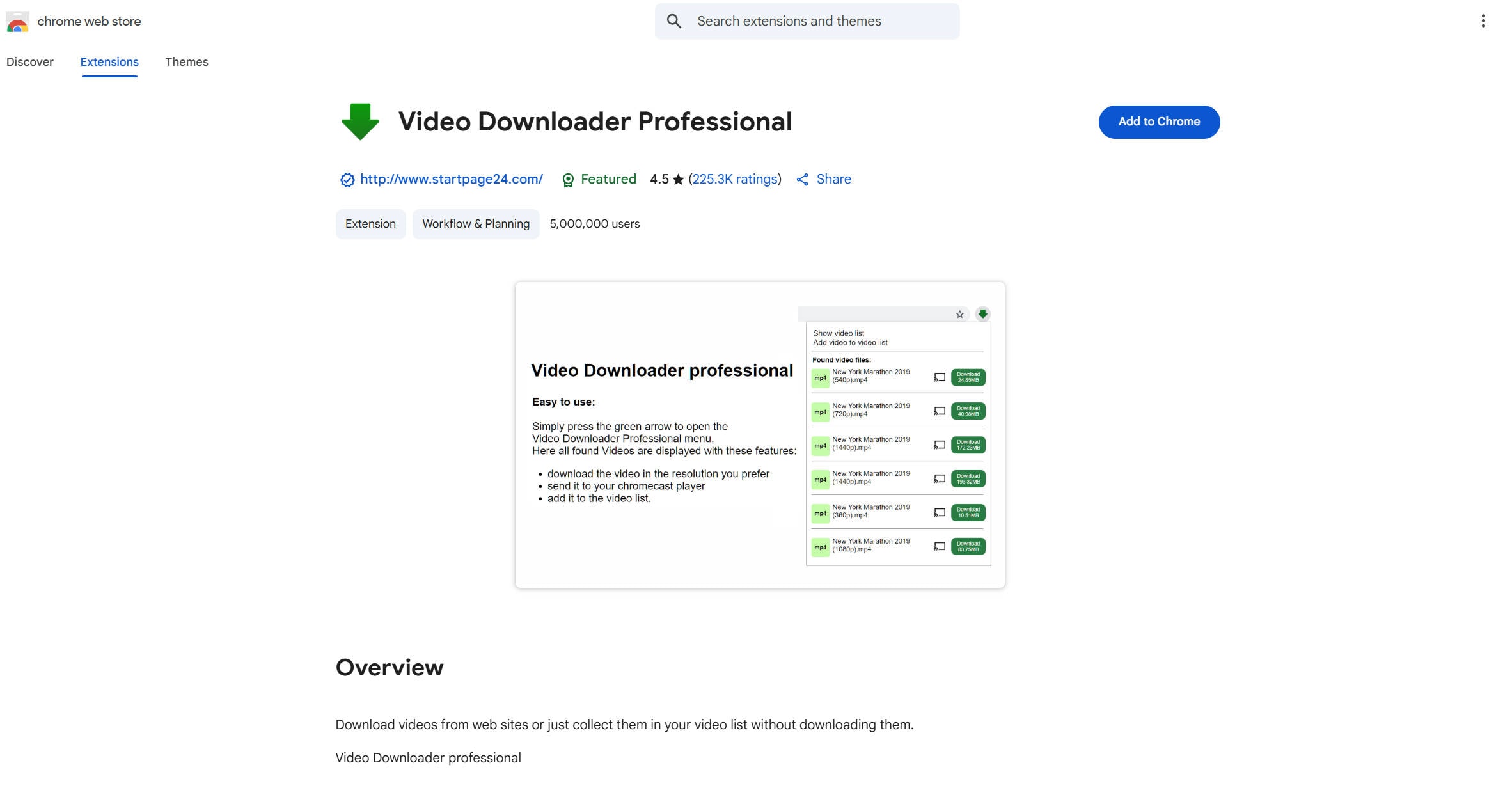The height and width of the screenshot is (788, 1512).
Task: Click the chrome web store title text
Action: coord(89,21)
